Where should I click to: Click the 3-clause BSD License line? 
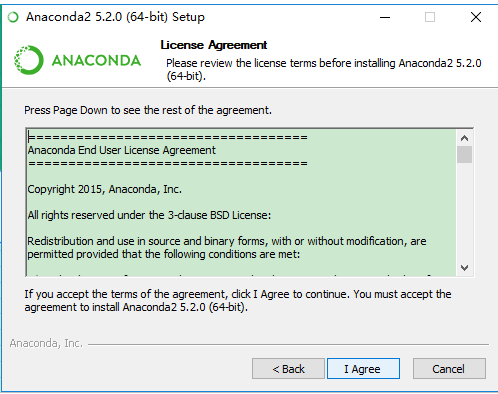click(x=149, y=215)
